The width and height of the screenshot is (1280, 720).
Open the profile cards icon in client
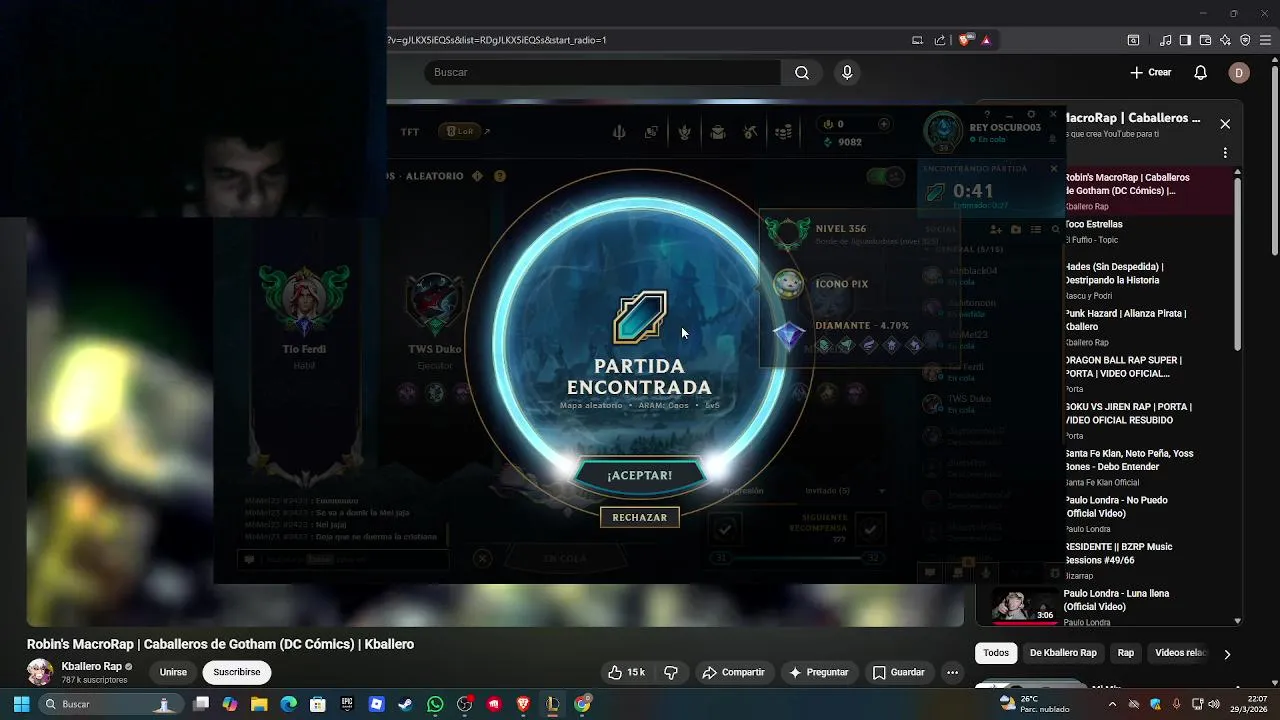click(x=651, y=132)
